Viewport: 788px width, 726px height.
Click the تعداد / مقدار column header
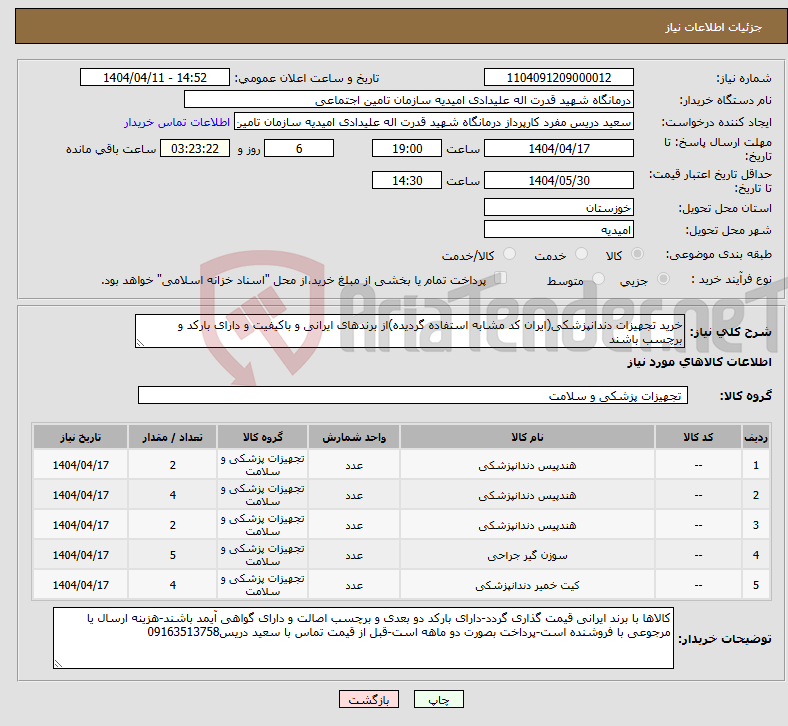coord(172,437)
